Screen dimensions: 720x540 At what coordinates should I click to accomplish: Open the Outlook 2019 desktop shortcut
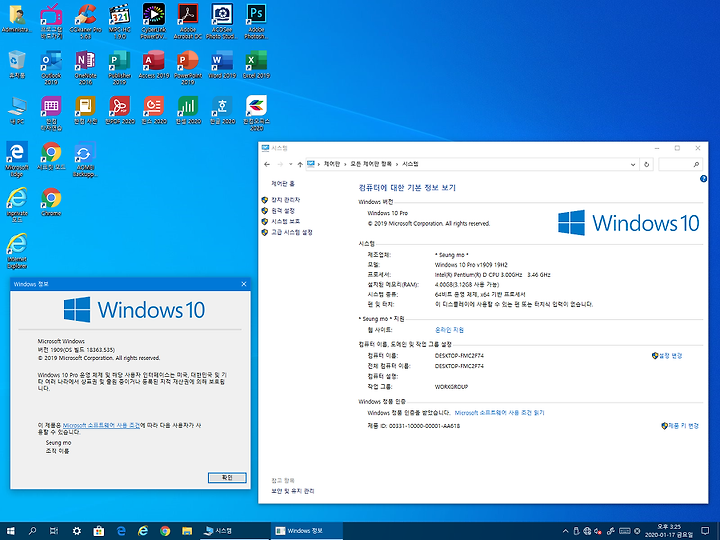coord(51,67)
